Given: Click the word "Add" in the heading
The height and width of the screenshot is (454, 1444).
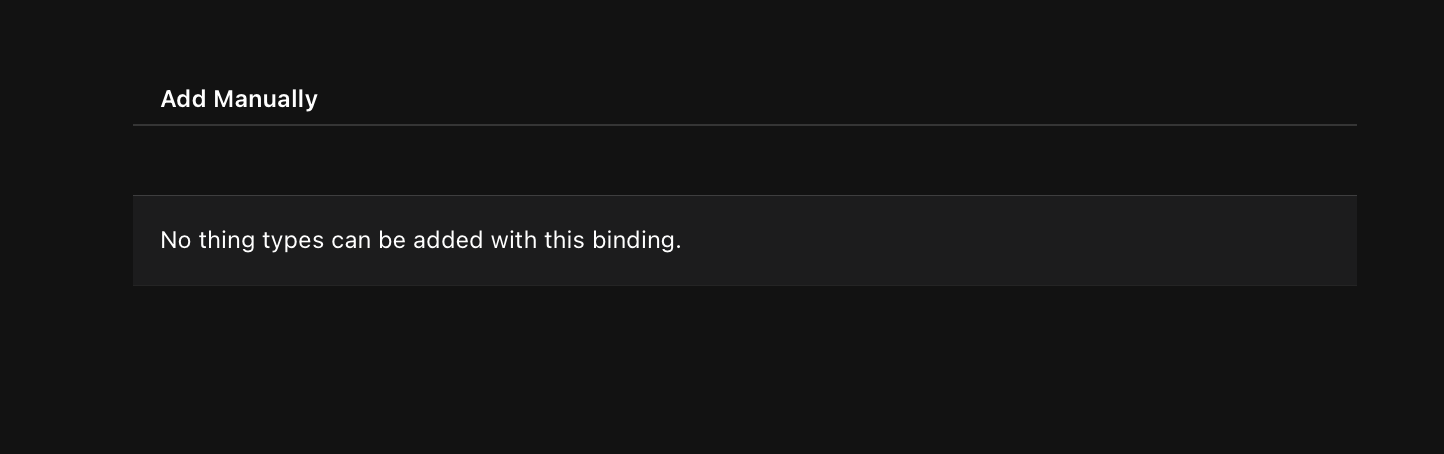Looking at the screenshot, I should 183,99.
